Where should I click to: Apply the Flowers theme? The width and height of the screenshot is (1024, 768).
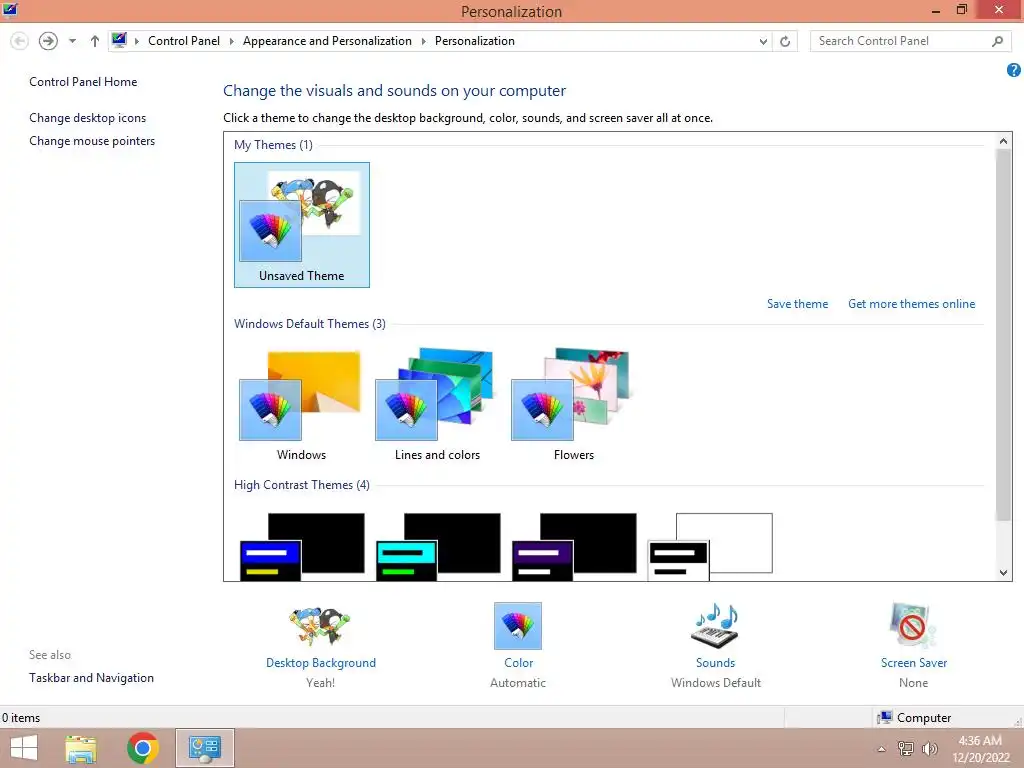pyautogui.click(x=573, y=405)
